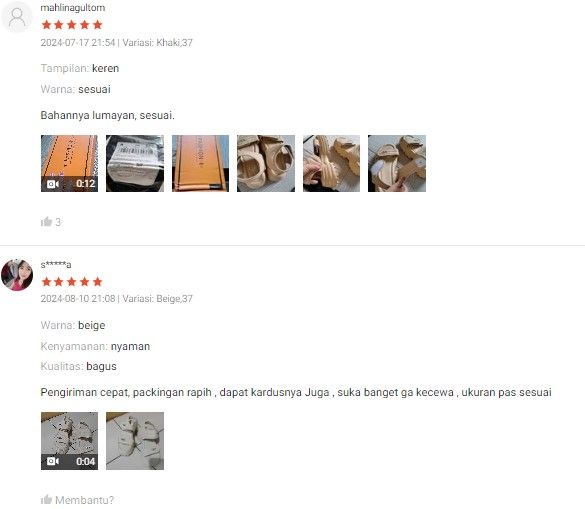Click the like count 3
The image size is (585, 509).
pos(58,222)
